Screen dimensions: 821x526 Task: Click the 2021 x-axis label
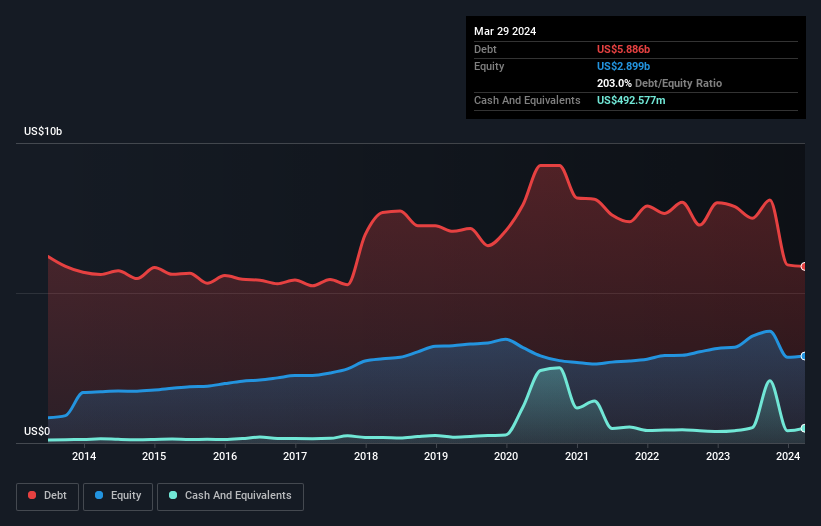[x=576, y=456]
